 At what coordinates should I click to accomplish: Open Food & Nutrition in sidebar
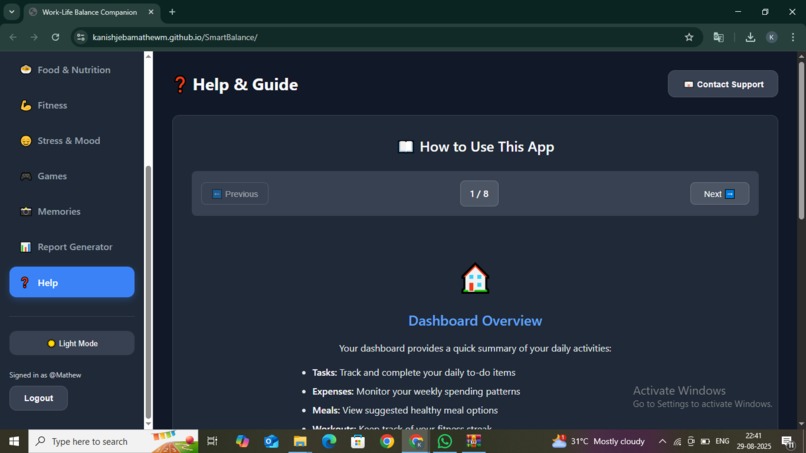tap(72, 70)
